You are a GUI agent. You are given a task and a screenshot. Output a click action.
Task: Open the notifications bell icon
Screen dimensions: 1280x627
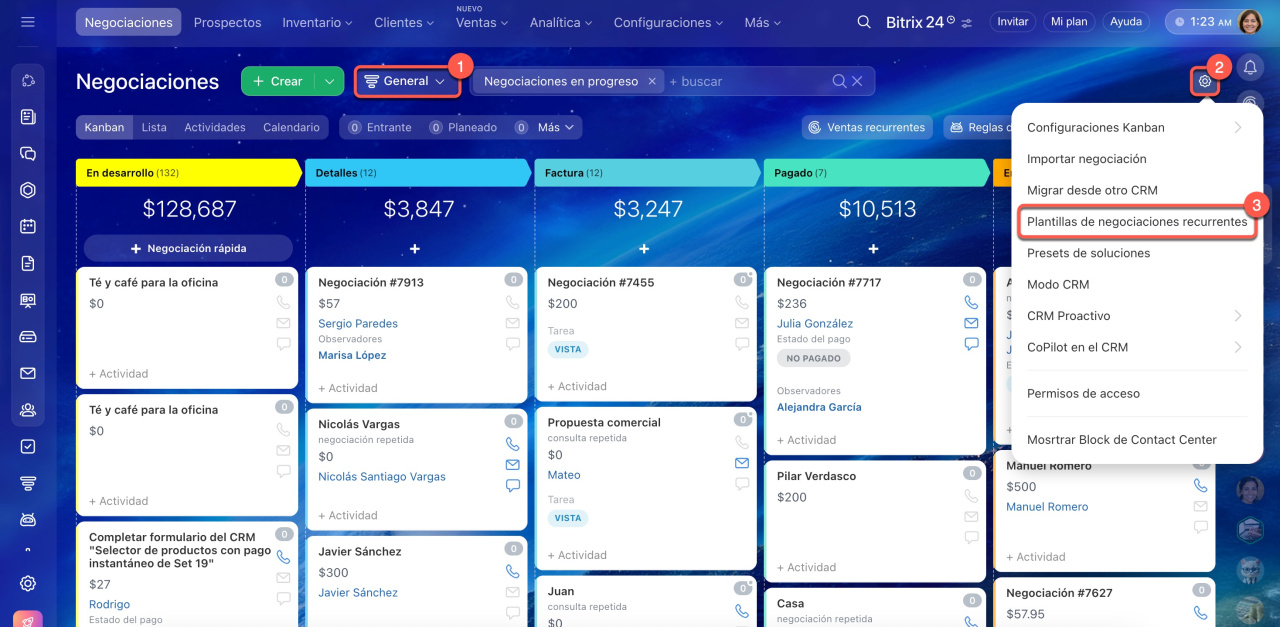(x=1250, y=67)
